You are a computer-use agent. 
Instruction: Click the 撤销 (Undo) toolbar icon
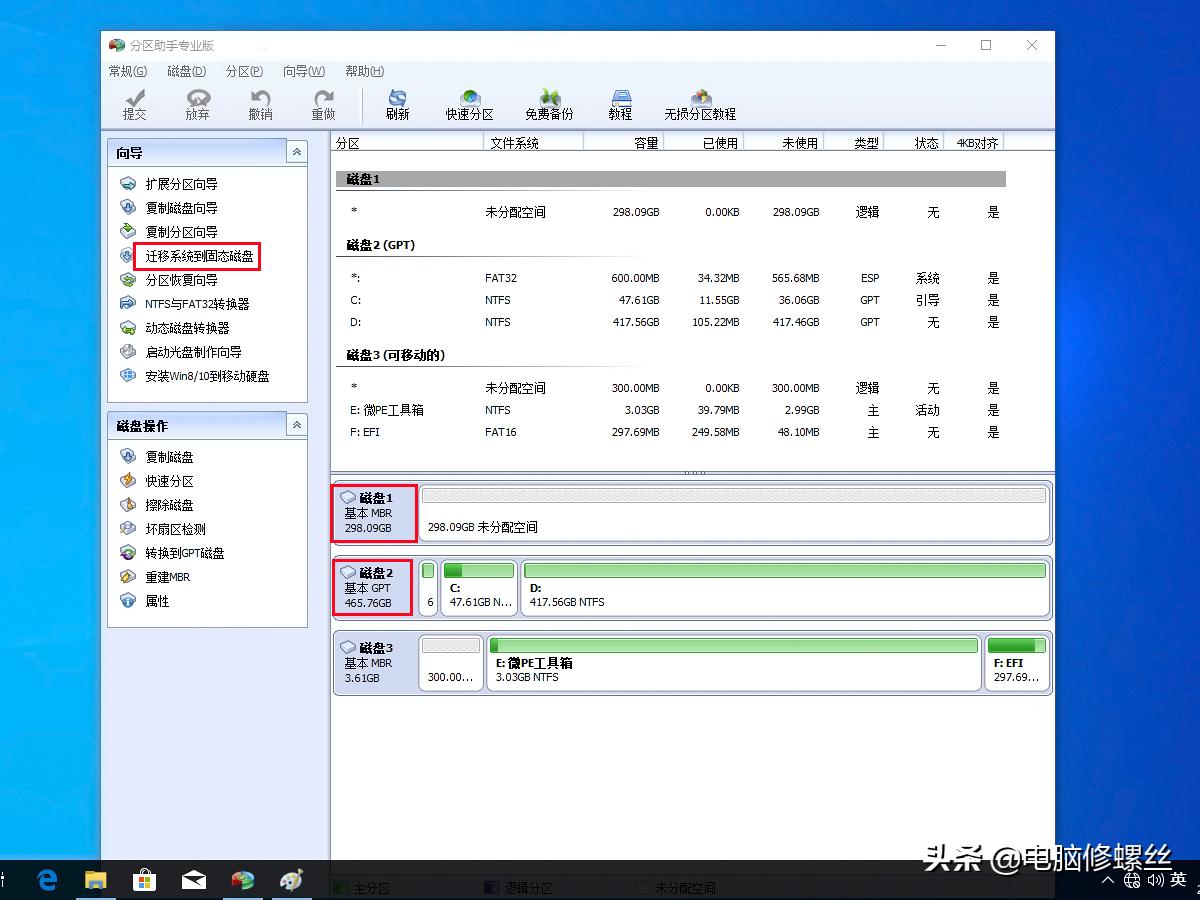click(x=260, y=104)
